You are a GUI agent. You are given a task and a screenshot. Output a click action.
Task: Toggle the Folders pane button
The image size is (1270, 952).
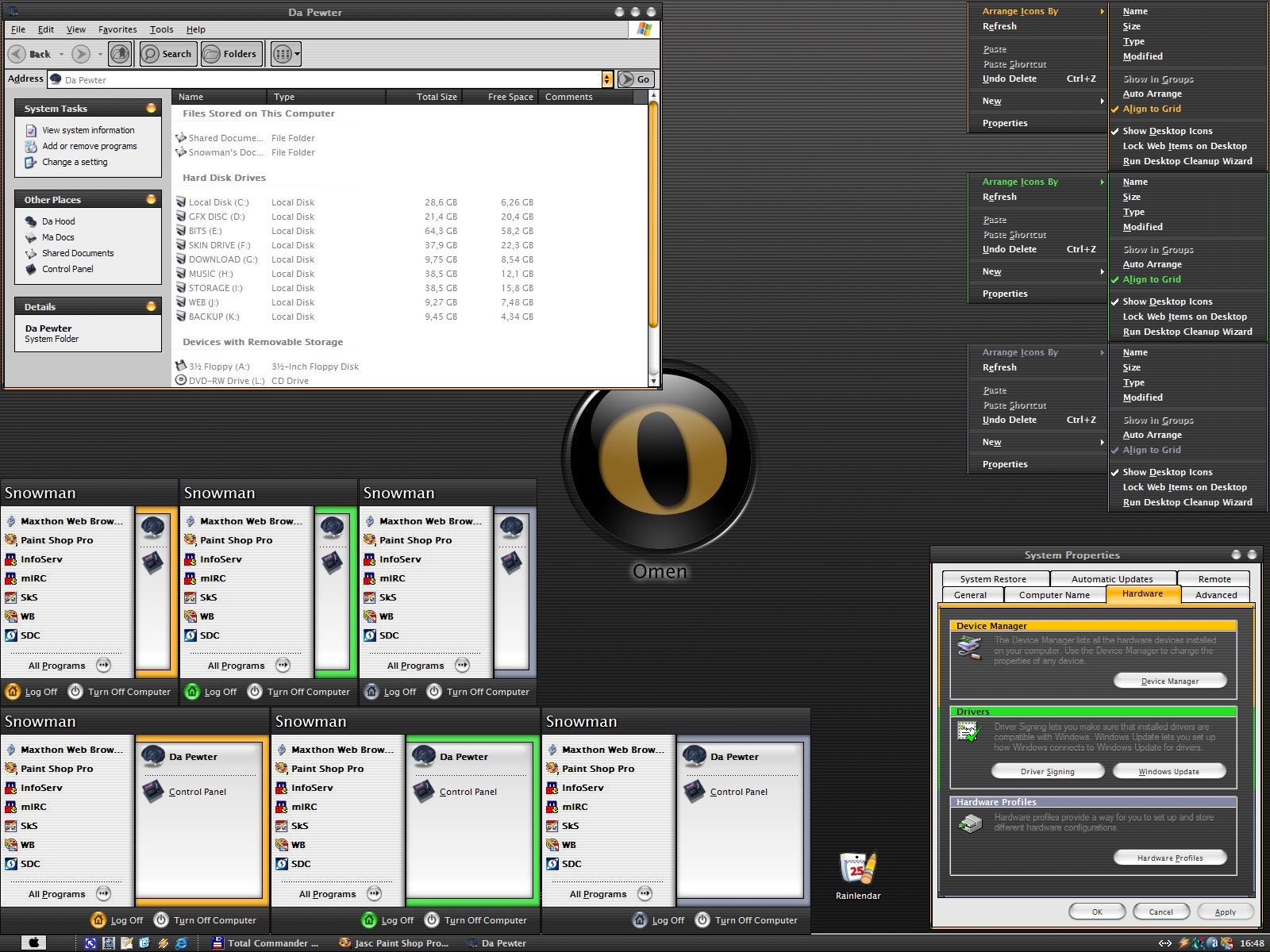pos(232,54)
